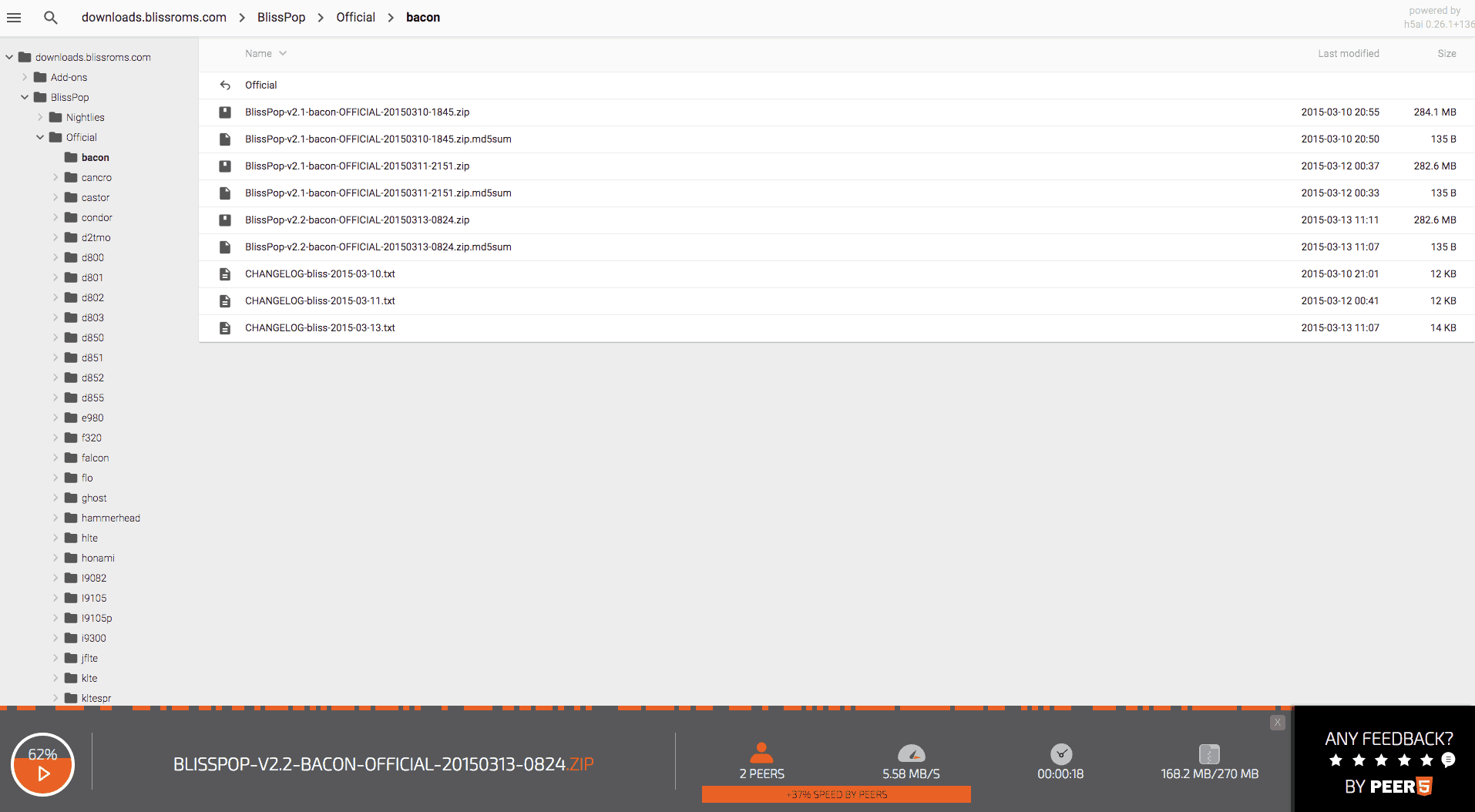The image size is (1475, 812).
Task: Select d855 folder in tree
Action: pos(92,398)
